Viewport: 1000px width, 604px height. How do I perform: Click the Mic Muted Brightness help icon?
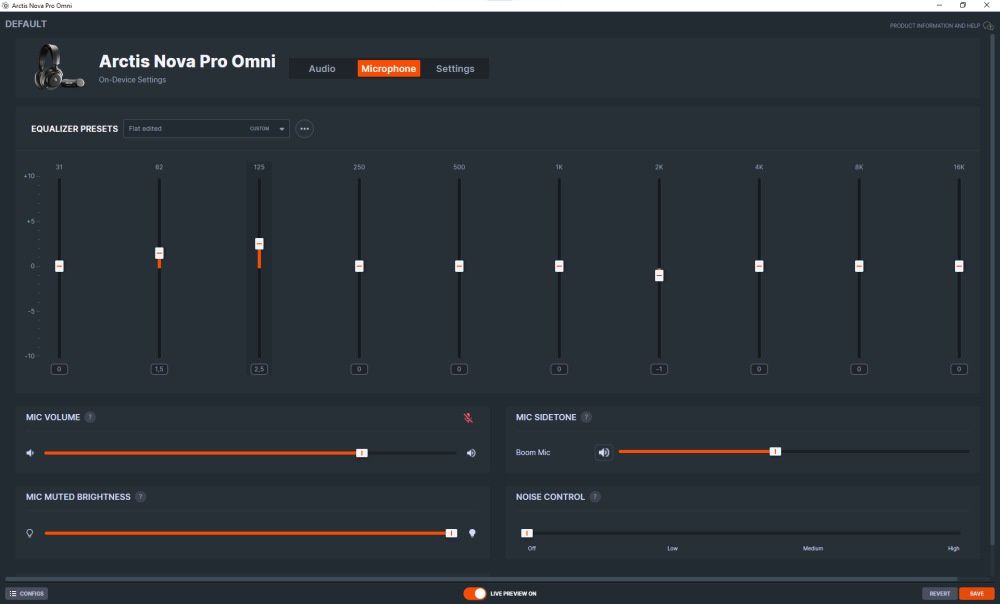point(140,497)
